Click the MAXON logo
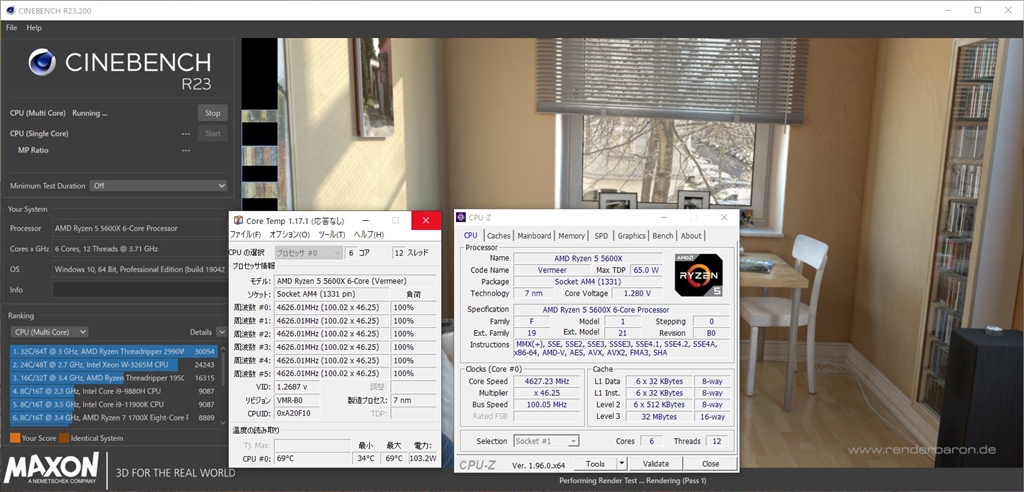The width and height of the screenshot is (1024, 492). [52, 468]
